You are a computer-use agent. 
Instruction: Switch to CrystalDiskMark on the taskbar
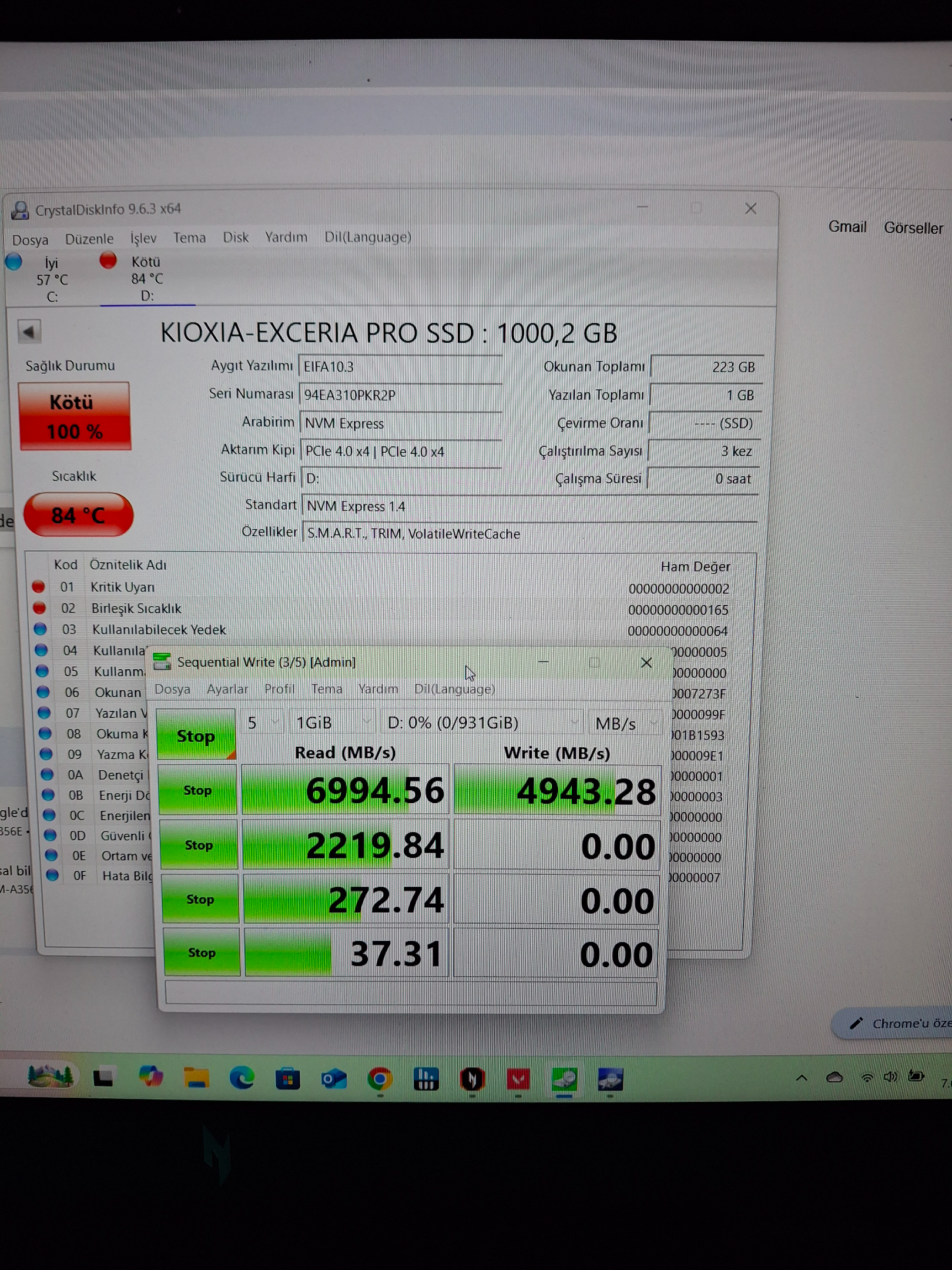coord(564,1079)
